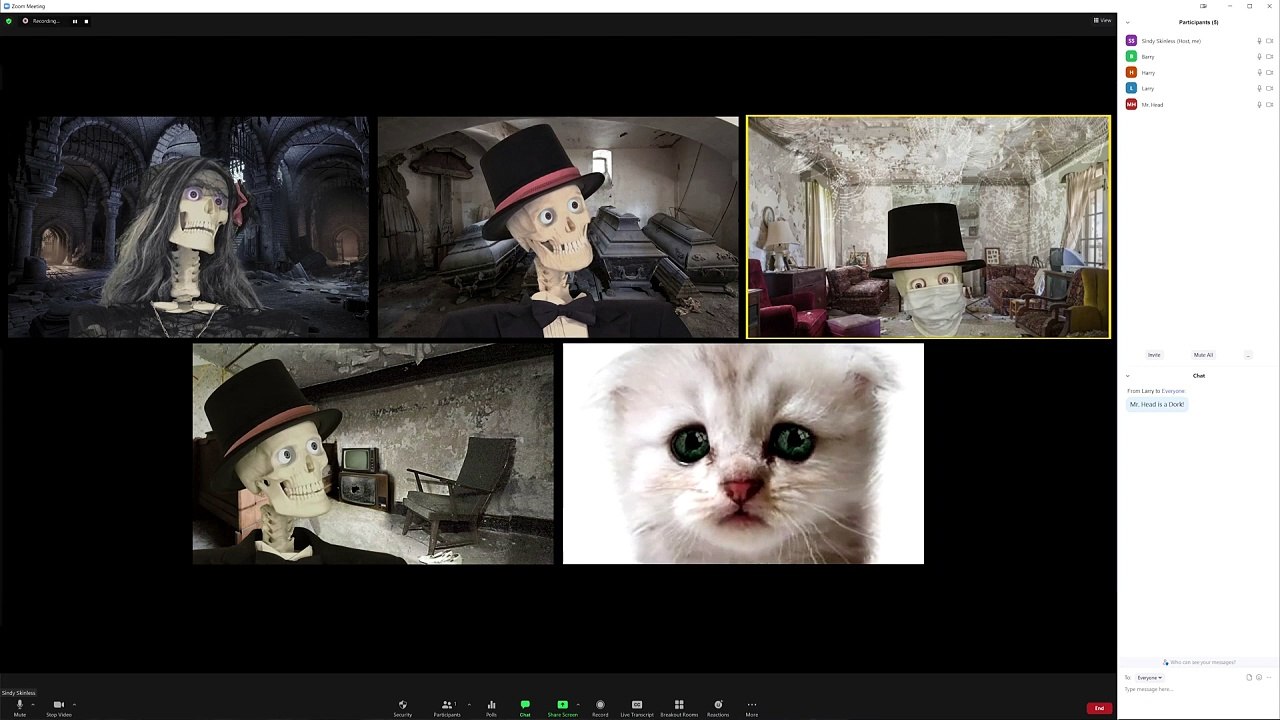This screenshot has height=720, width=1280.
Task: Start Share Screen
Action: [562, 707]
